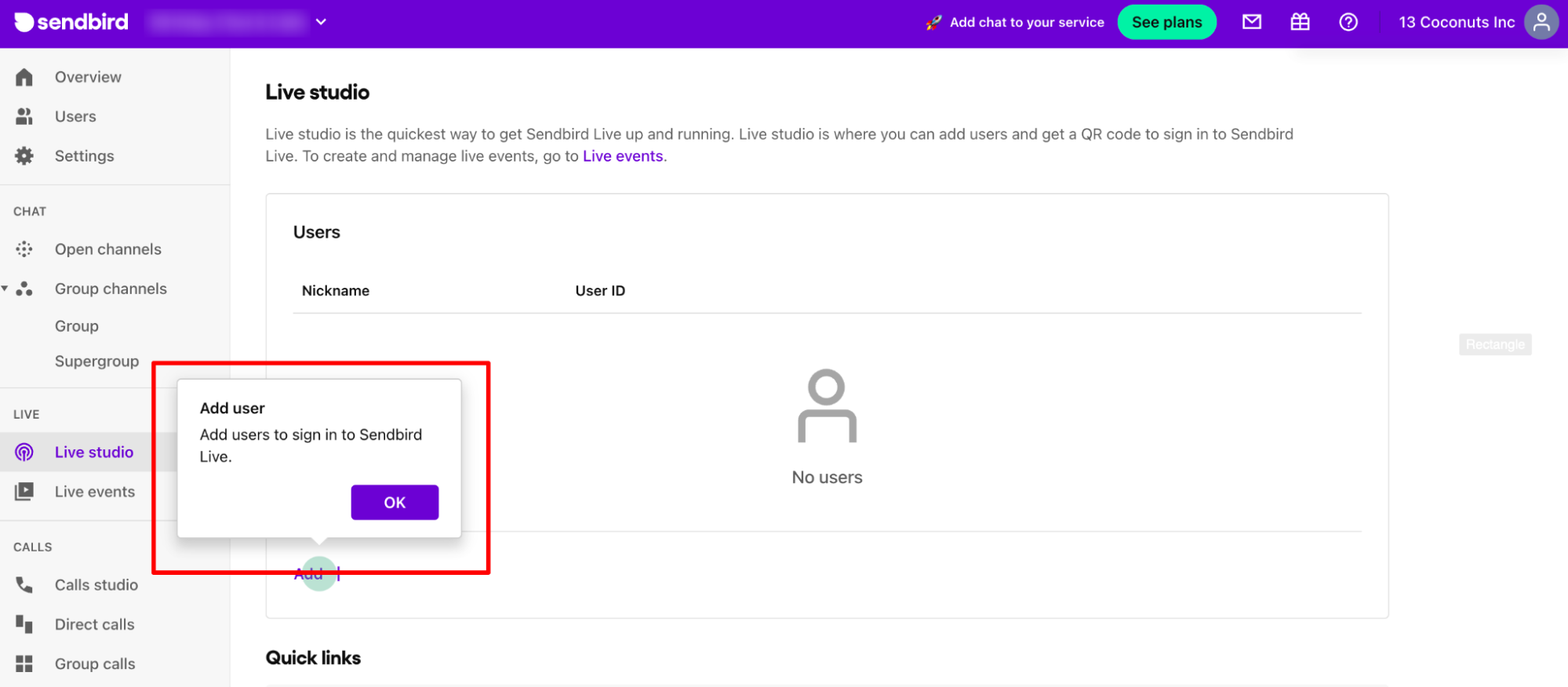The height and width of the screenshot is (687, 1568).
Task: Click the Add user tooltip title
Action: pyautogui.click(x=232, y=409)
